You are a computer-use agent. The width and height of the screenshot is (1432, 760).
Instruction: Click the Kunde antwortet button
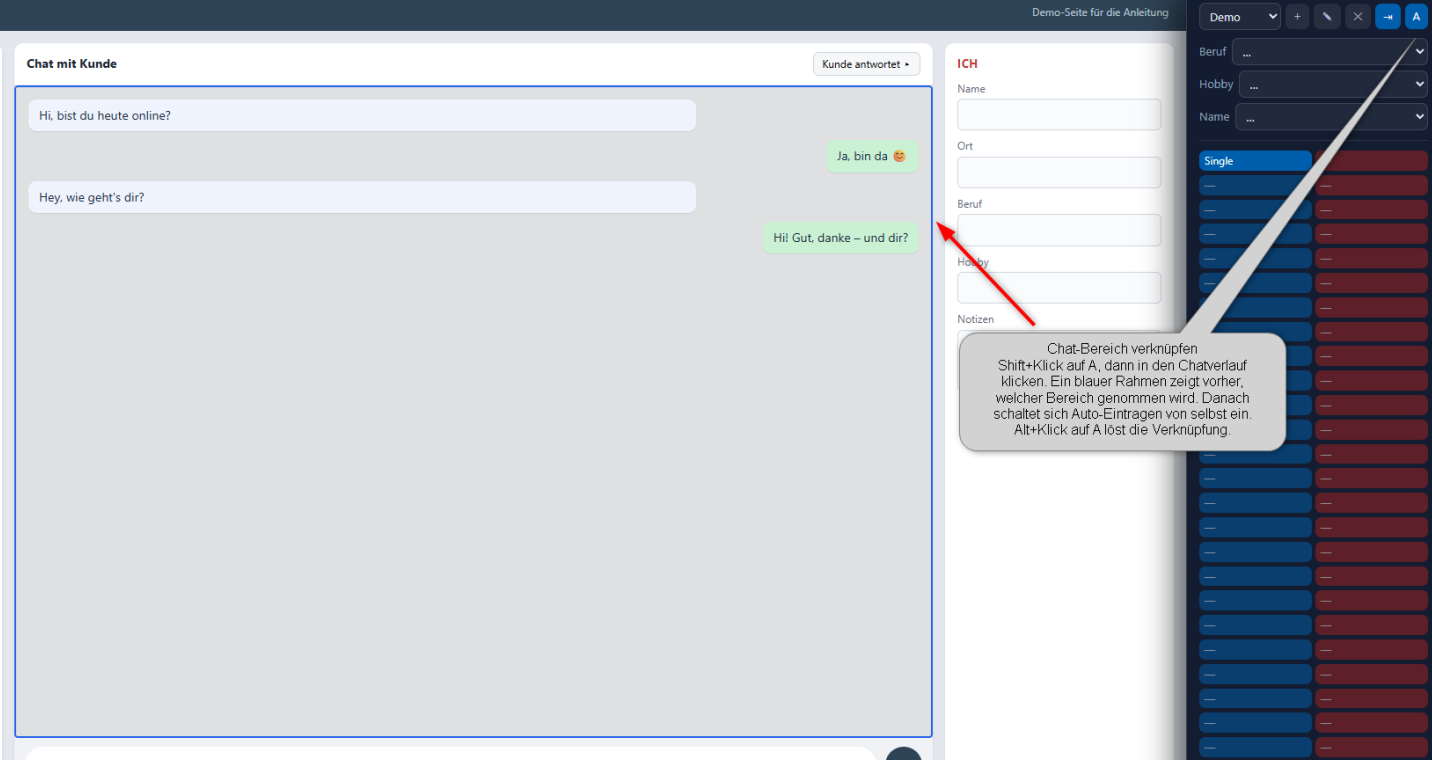(x=866, y=64)
